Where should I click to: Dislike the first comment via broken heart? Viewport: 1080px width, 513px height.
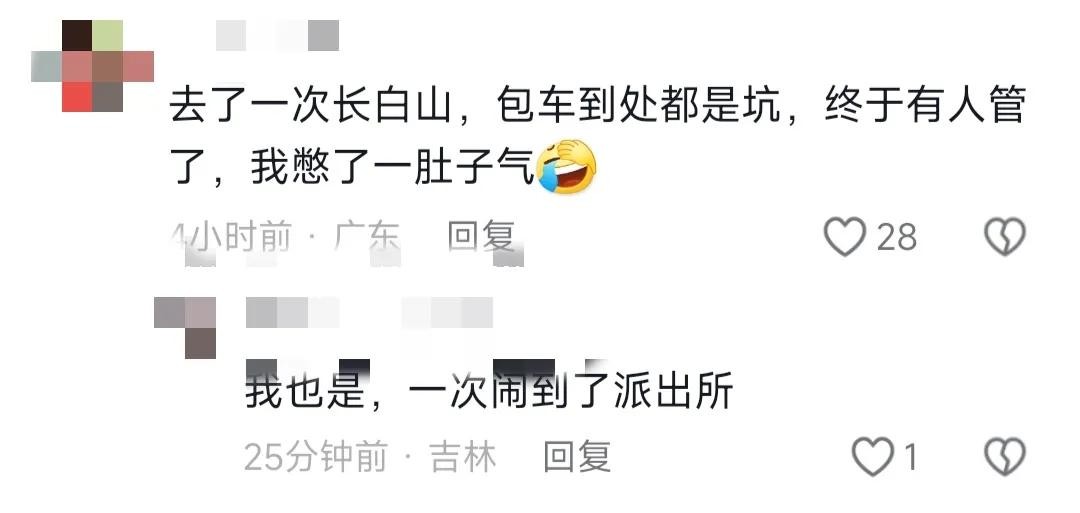tap(1005, 237)
